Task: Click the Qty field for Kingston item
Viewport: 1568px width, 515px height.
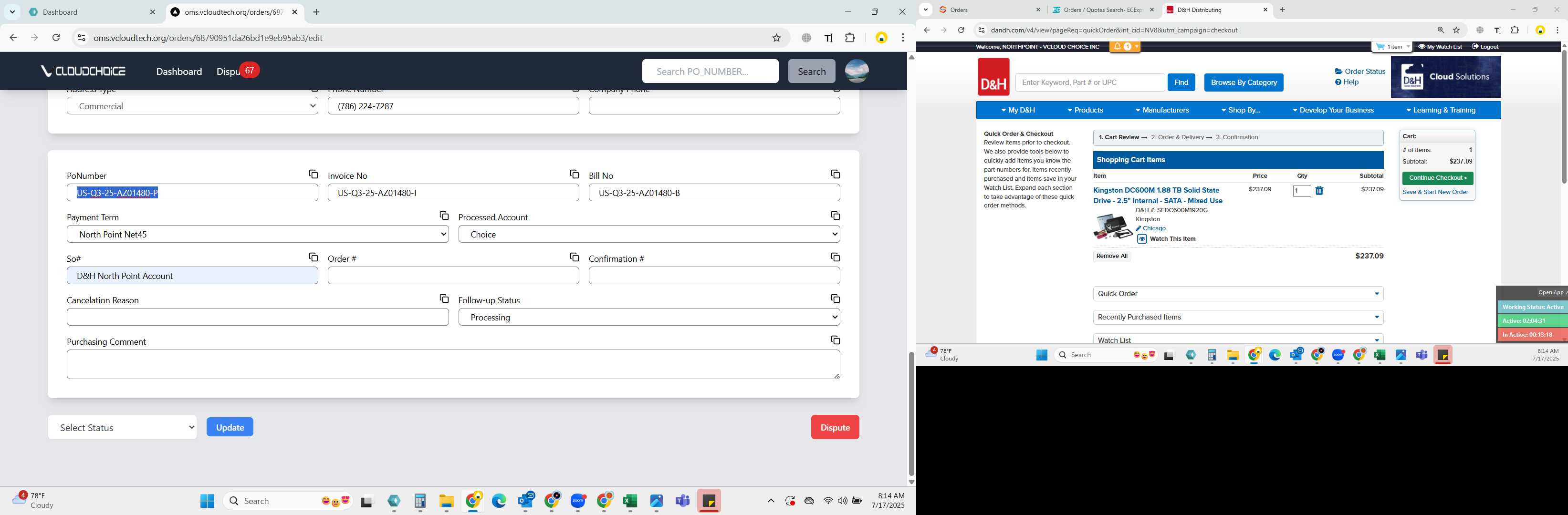Action: coord(1301,191)
